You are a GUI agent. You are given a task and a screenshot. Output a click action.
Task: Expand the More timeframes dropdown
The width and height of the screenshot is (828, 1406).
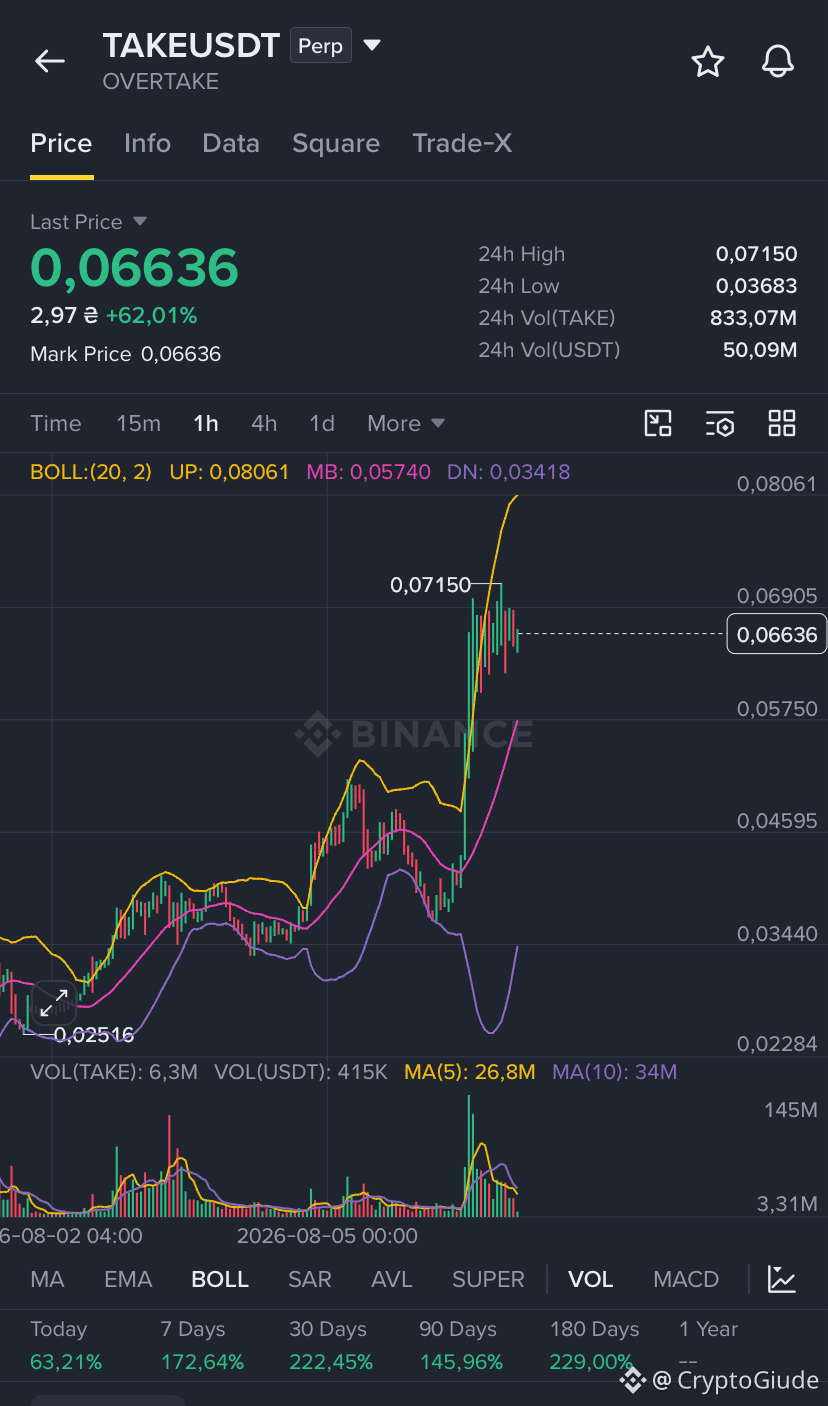tap(406, 423)
